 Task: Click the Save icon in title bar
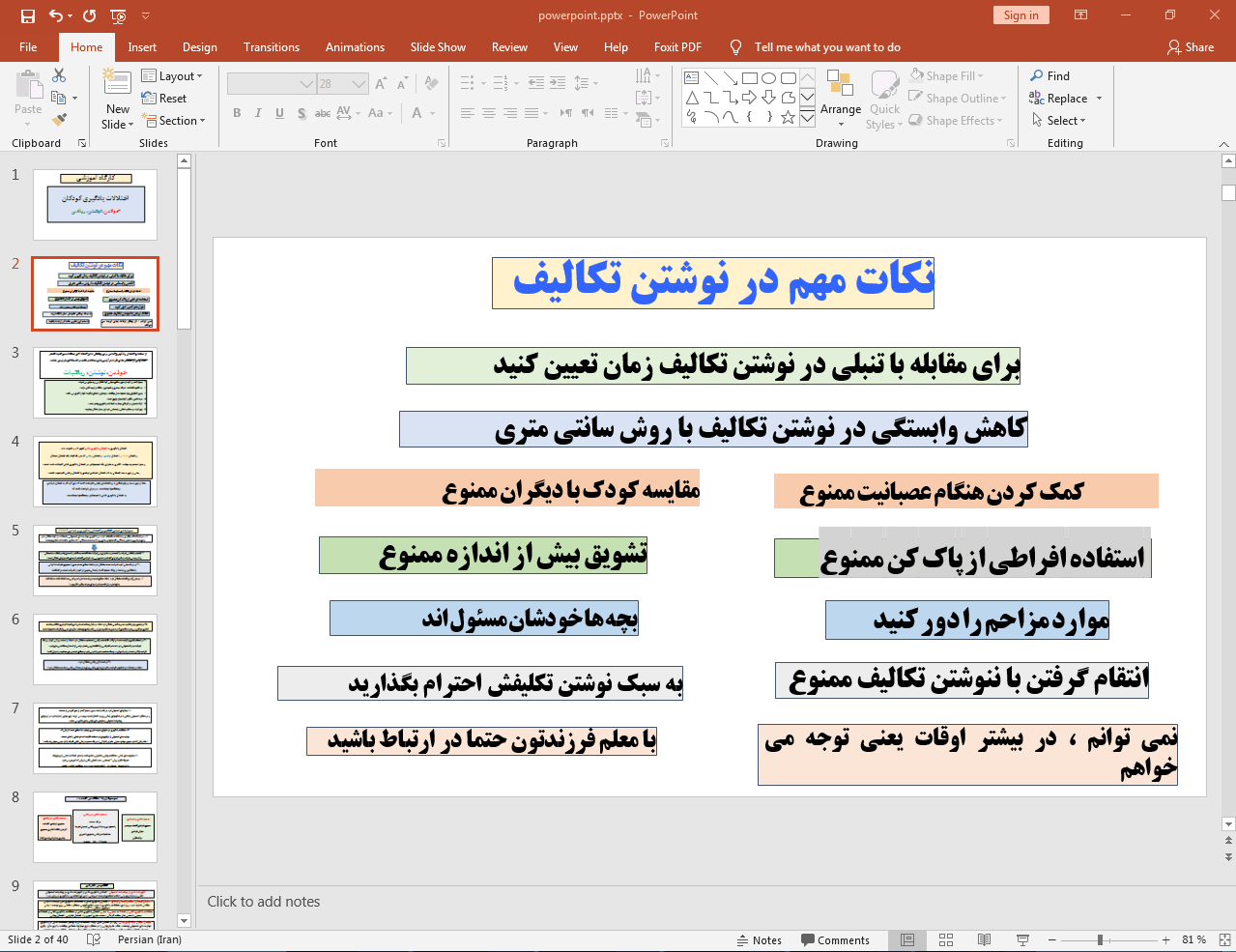click(x=27, y=15)
